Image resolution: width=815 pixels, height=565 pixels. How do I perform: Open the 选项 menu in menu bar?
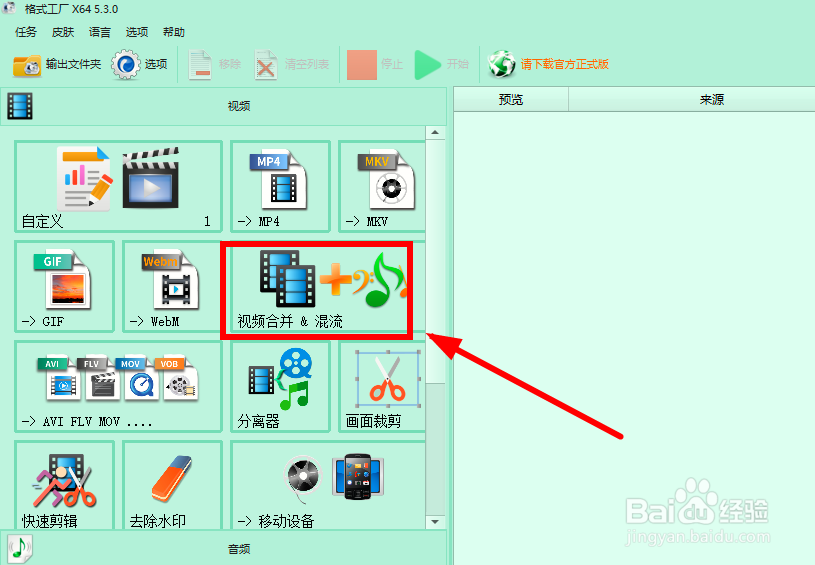[x=137, y=32]
